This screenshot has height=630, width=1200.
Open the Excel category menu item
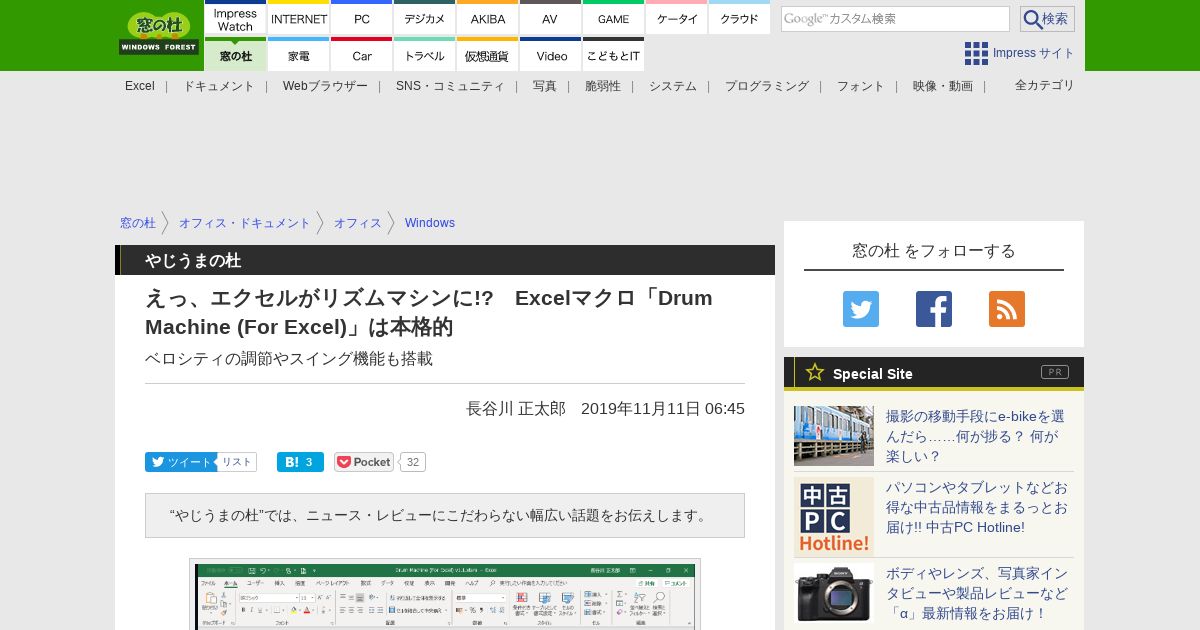point(140,86)
